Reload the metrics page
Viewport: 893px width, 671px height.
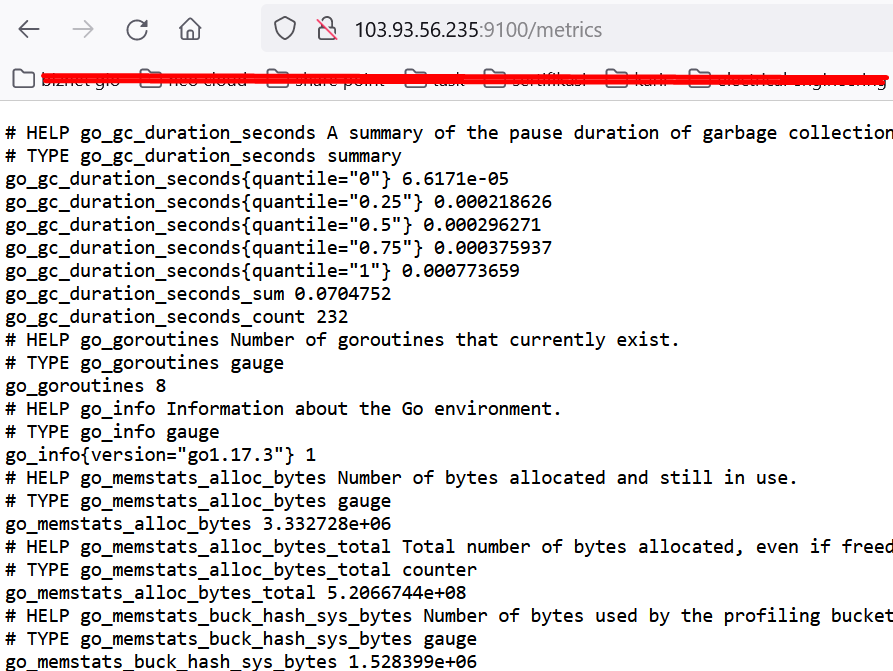pos(137,30)
